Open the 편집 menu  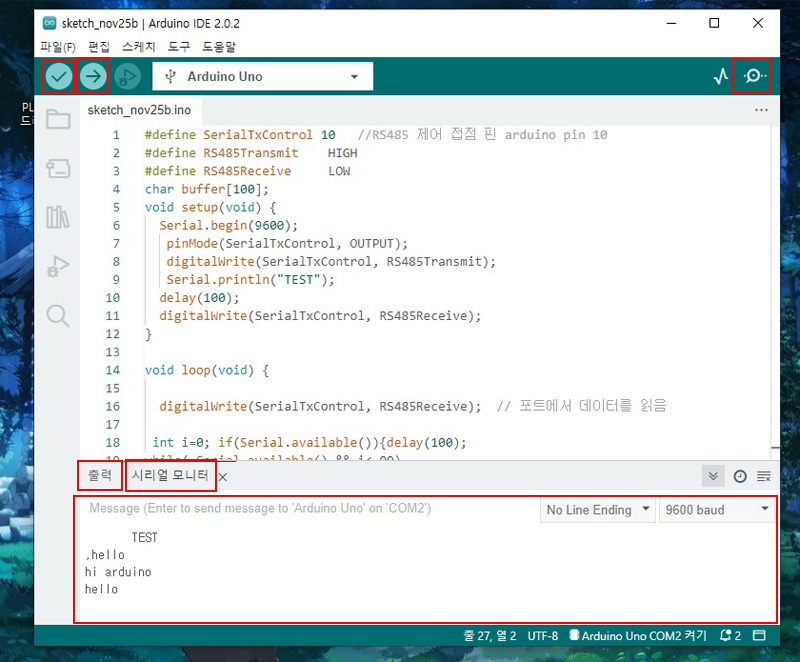(99, 47)
